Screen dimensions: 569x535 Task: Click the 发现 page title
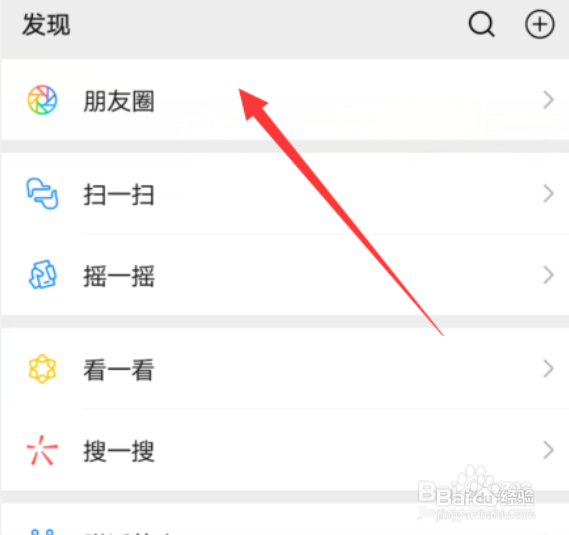click(46, 25)
